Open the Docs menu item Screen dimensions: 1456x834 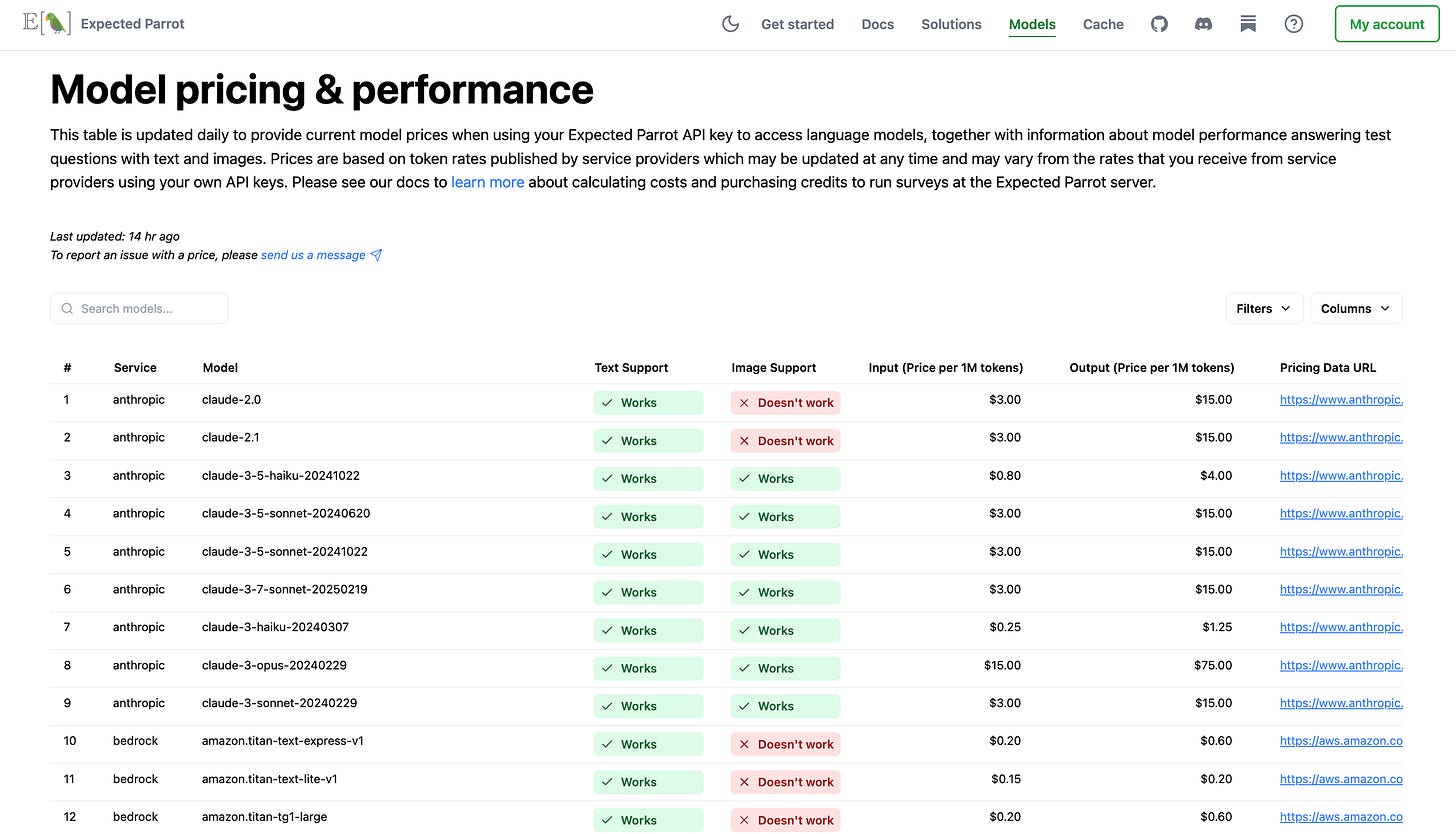tap(878, 24)
